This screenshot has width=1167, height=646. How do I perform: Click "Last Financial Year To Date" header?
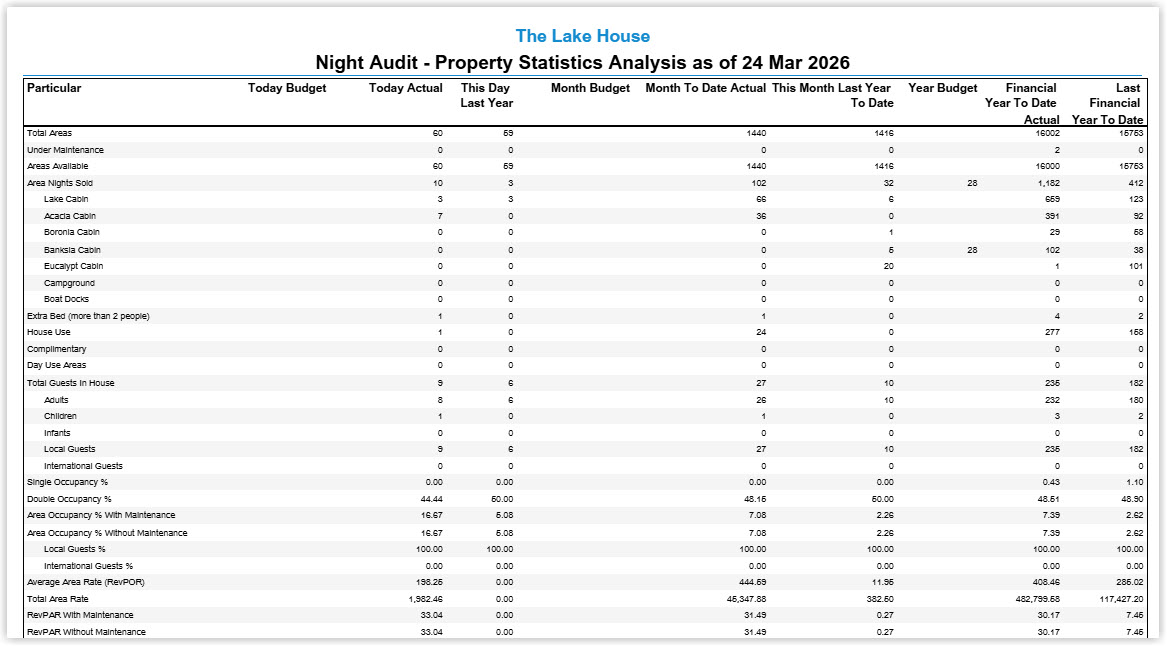point(1107,103)
